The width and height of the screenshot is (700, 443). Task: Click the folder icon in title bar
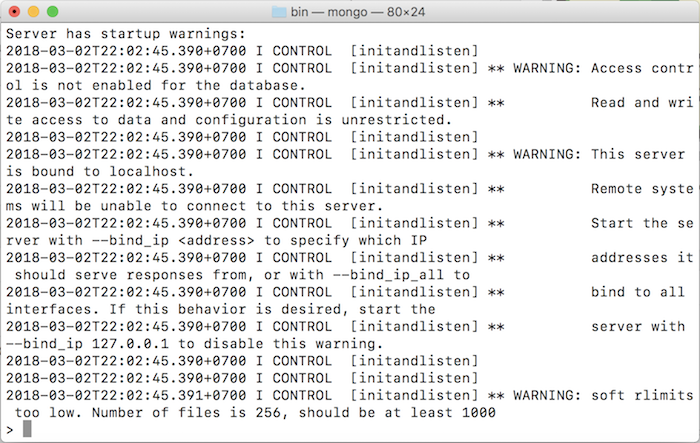(279, 12)
